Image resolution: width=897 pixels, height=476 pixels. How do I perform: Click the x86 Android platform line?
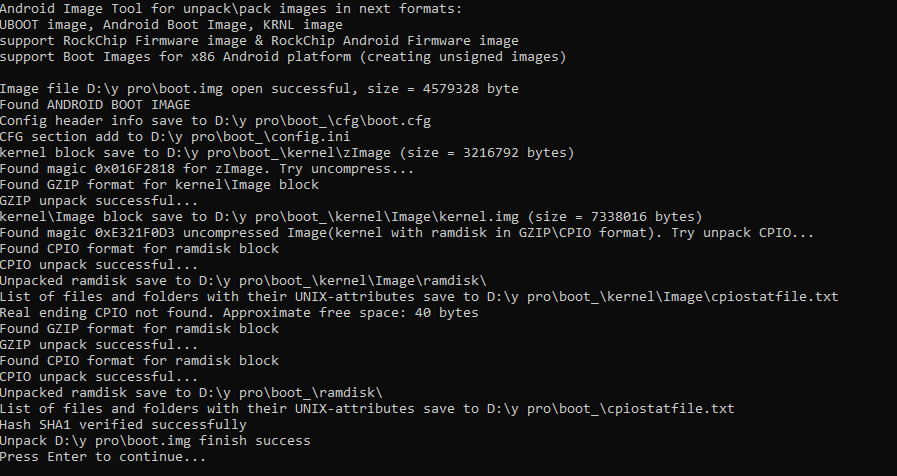[x=283, y=56]
